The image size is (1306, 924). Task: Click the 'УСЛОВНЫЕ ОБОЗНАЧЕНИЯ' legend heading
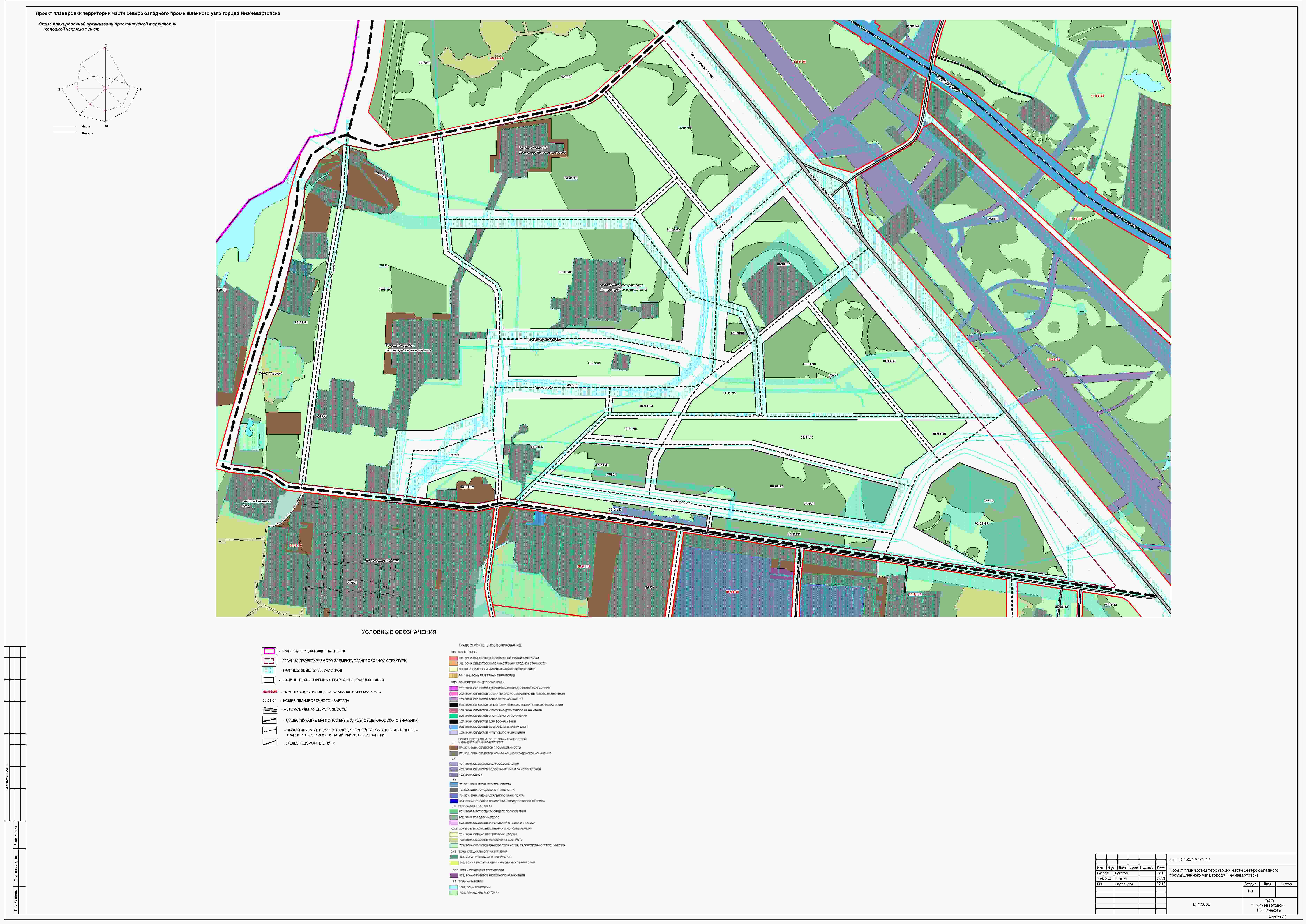[399, 632]
